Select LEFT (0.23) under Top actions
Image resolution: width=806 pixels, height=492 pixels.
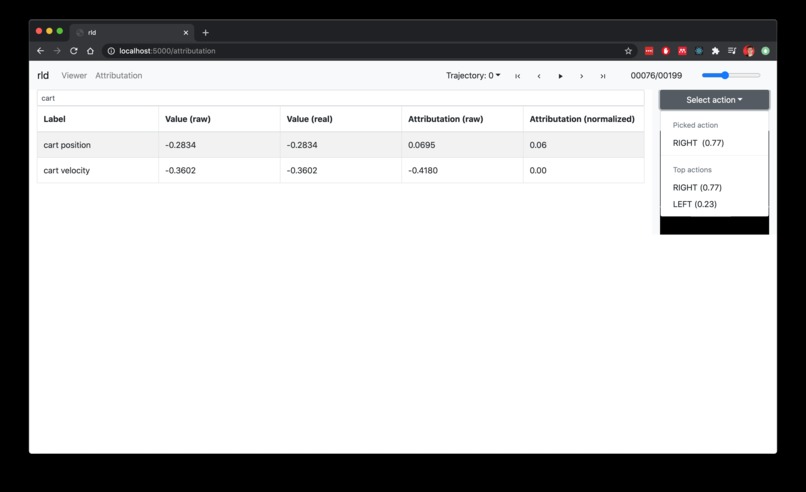(x=694, y=204)
